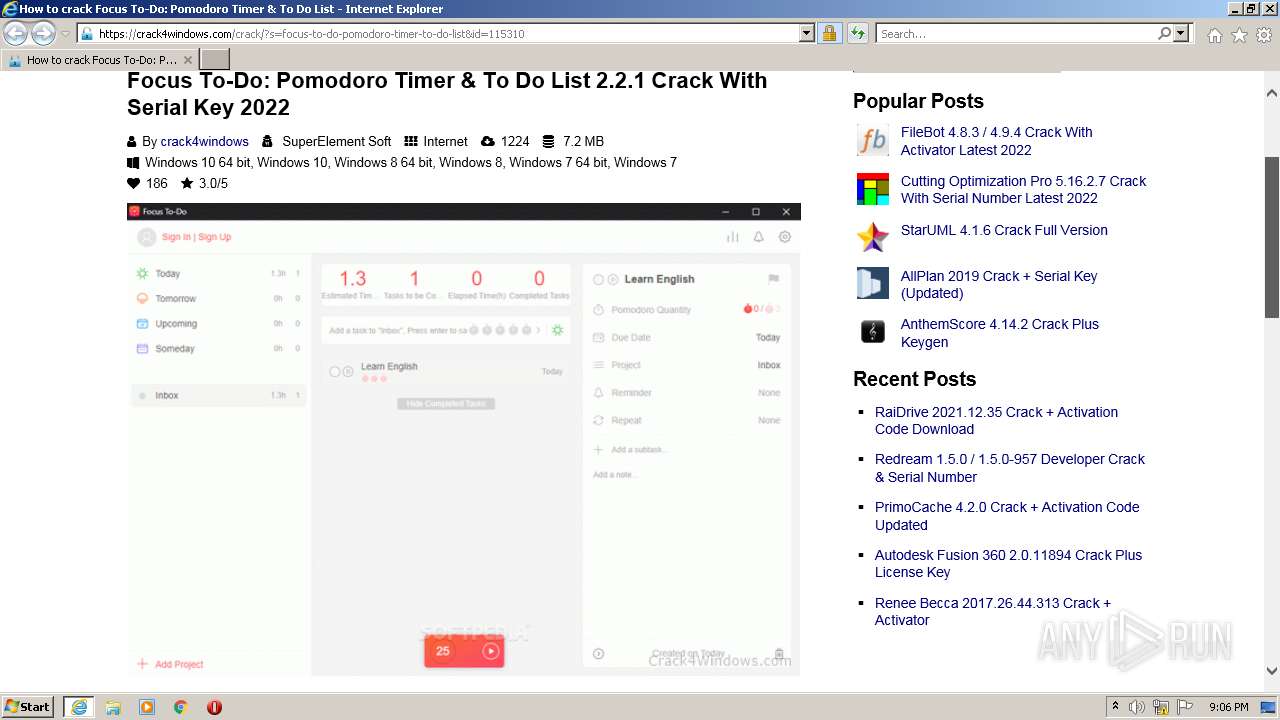Open the 'PrimoCache 4.2.0 Crack' recent post
This screenshot has width=1280, height=720.
(x=1007, y=516)
